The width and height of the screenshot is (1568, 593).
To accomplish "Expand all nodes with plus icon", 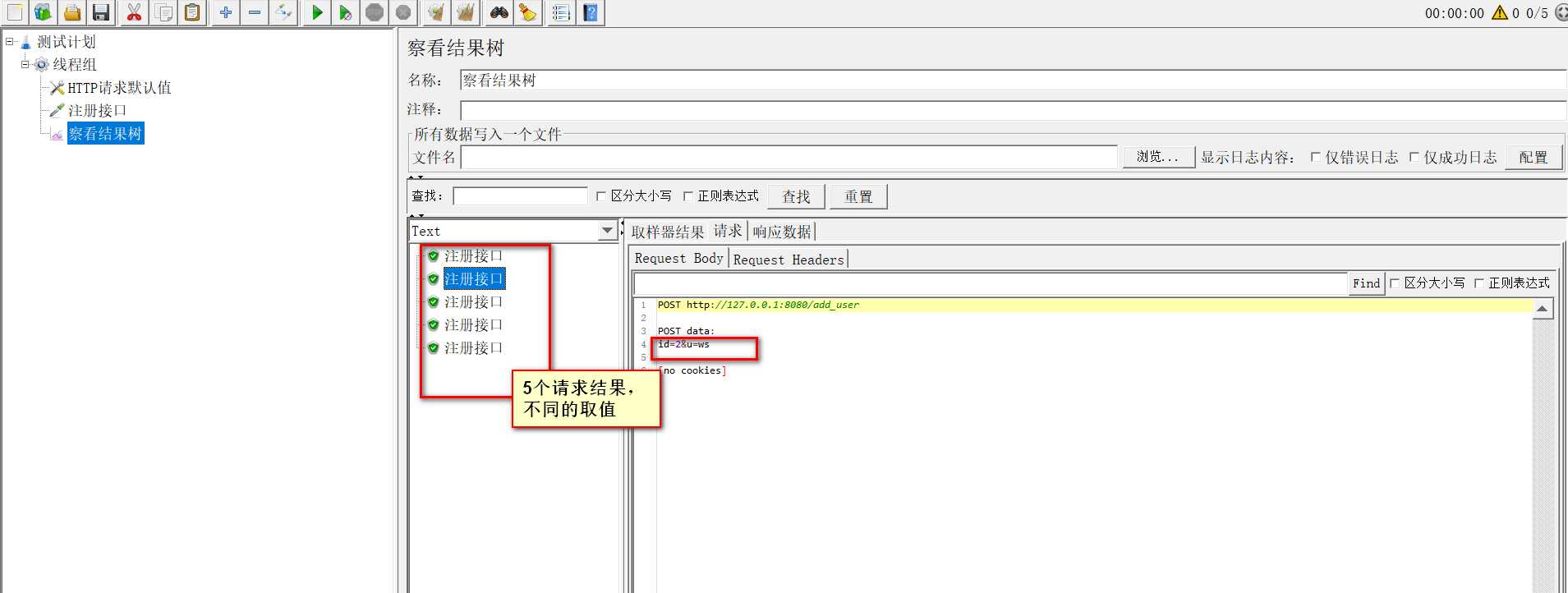I will [225, 12].
